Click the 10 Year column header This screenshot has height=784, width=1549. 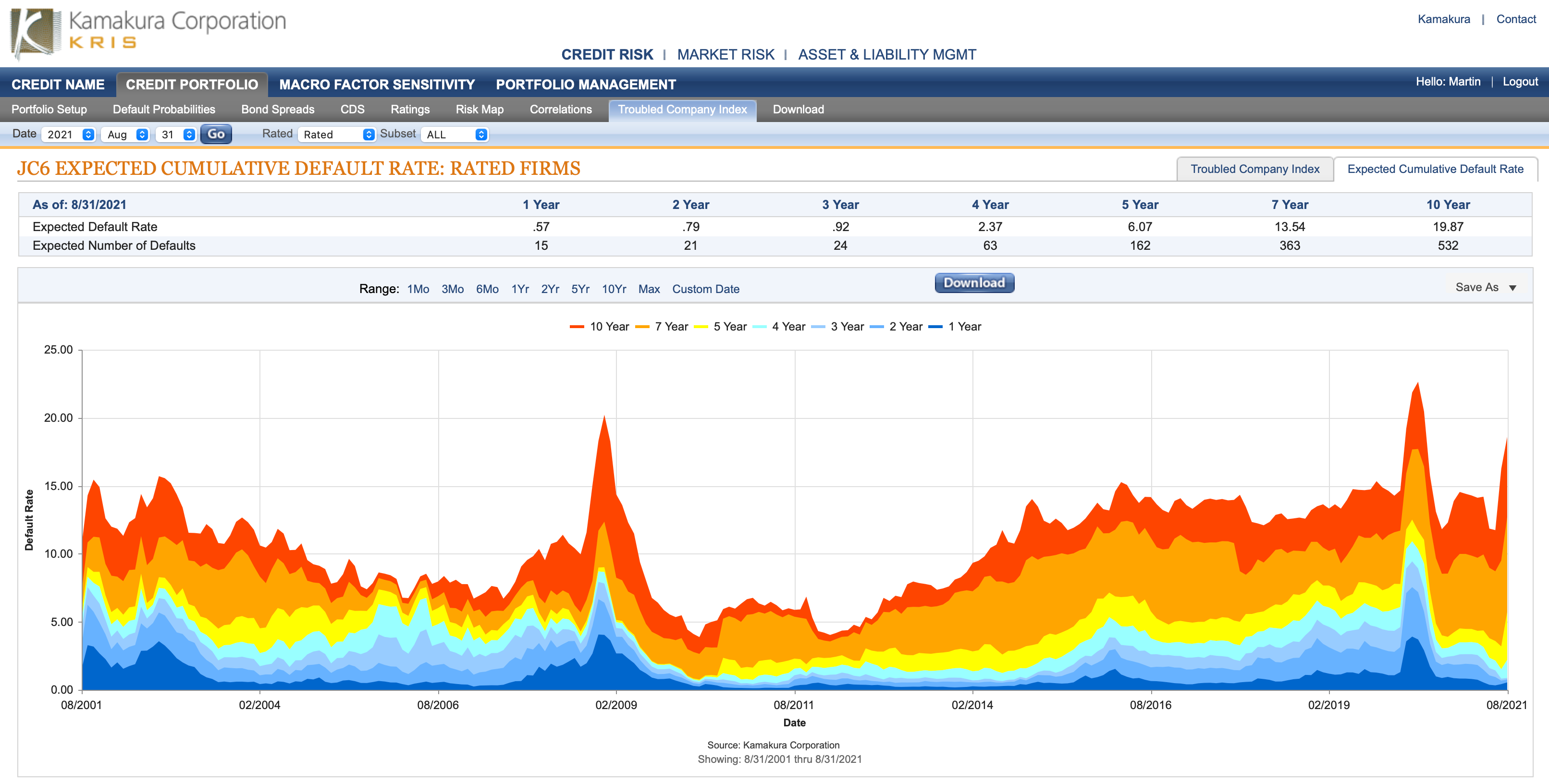tap(1447, 205)
